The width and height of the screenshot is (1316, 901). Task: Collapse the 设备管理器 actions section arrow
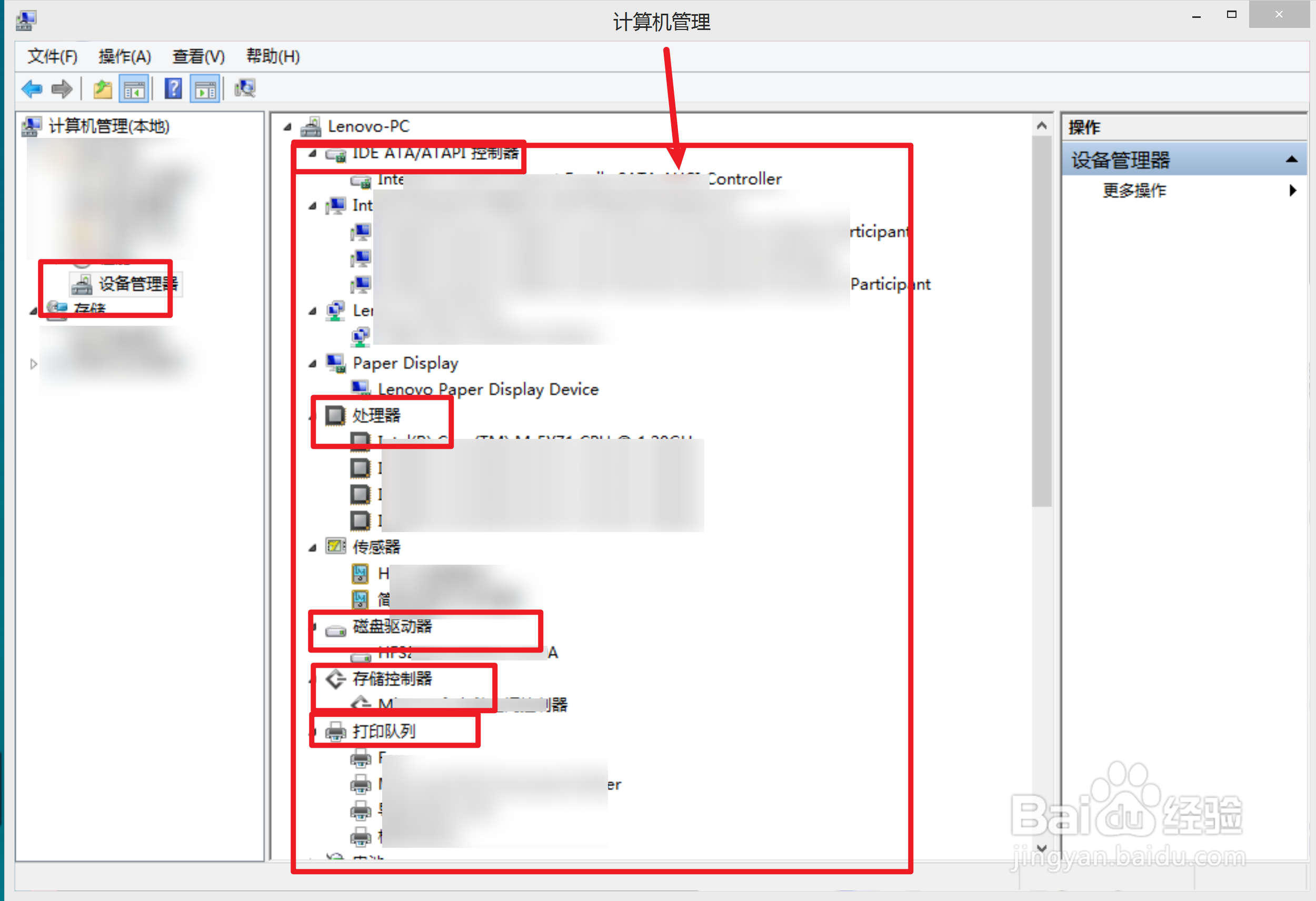tap(1291, 159)
